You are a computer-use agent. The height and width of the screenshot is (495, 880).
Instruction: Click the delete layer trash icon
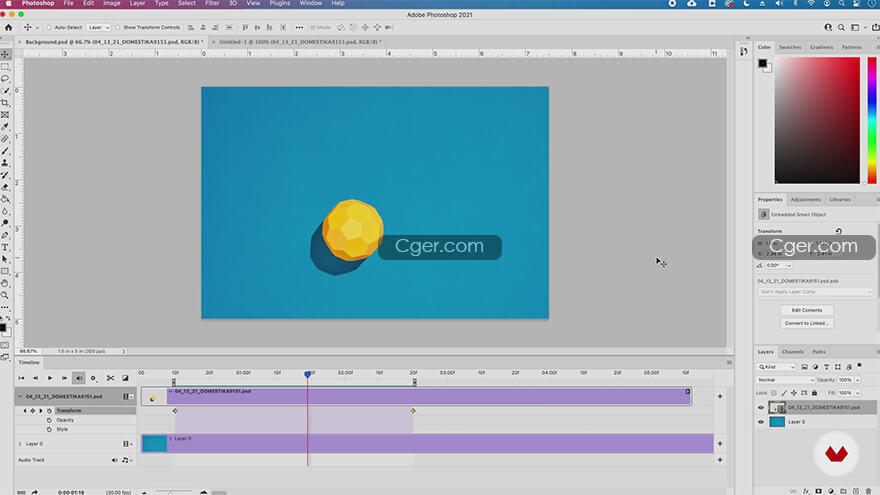coord(868,491)
